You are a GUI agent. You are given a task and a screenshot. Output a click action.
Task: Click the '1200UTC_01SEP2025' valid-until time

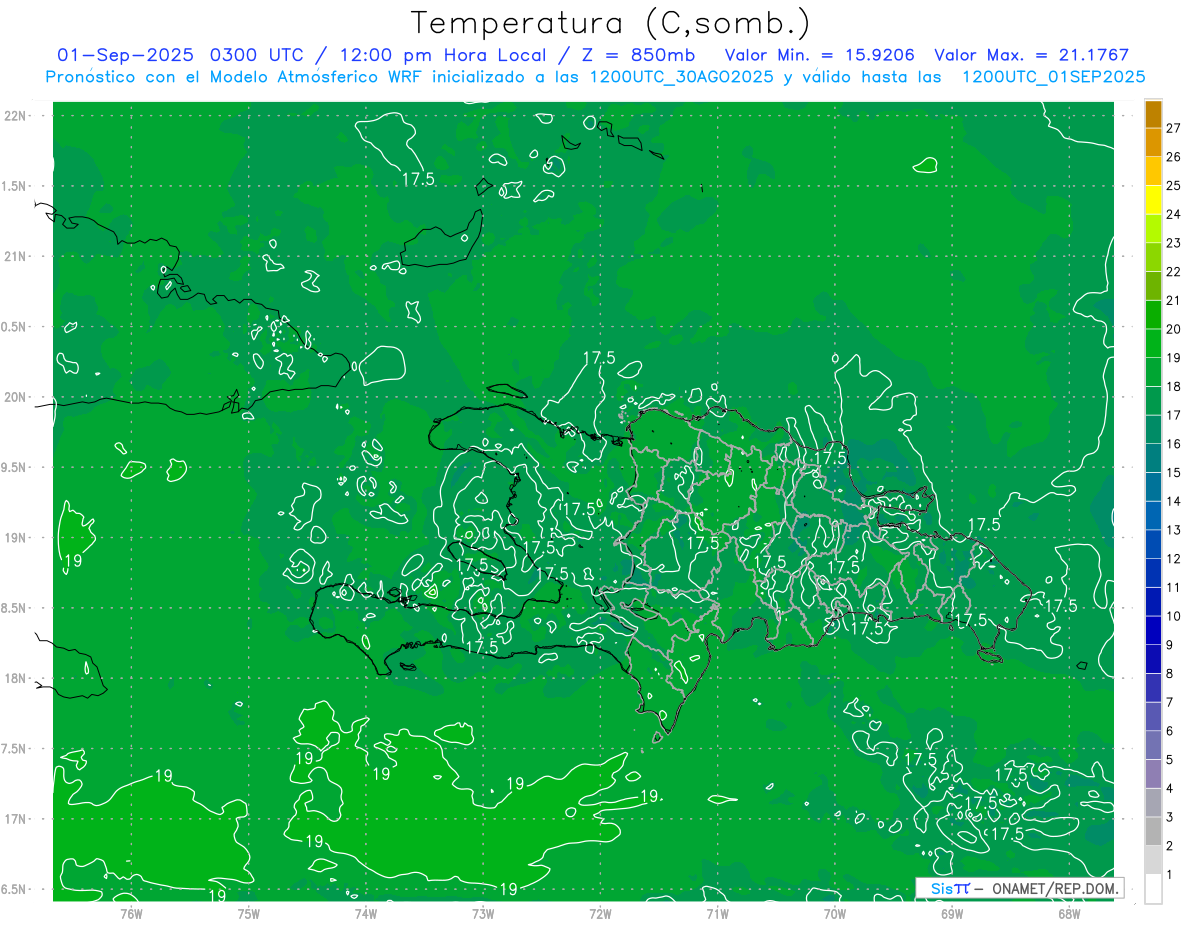point(1053,77)
